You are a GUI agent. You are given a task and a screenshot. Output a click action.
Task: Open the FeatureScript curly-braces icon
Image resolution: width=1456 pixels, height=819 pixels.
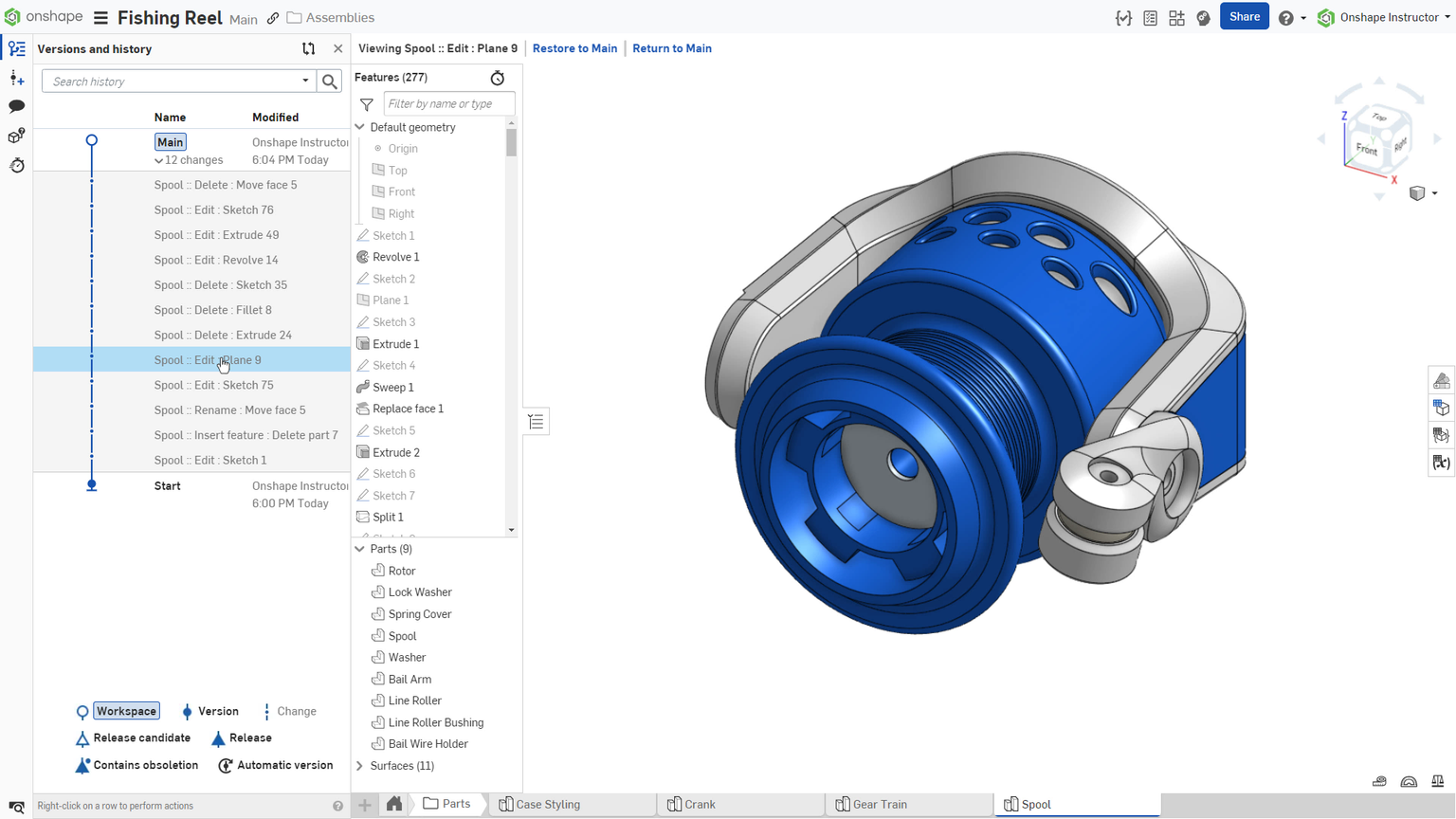[1124, 16]
